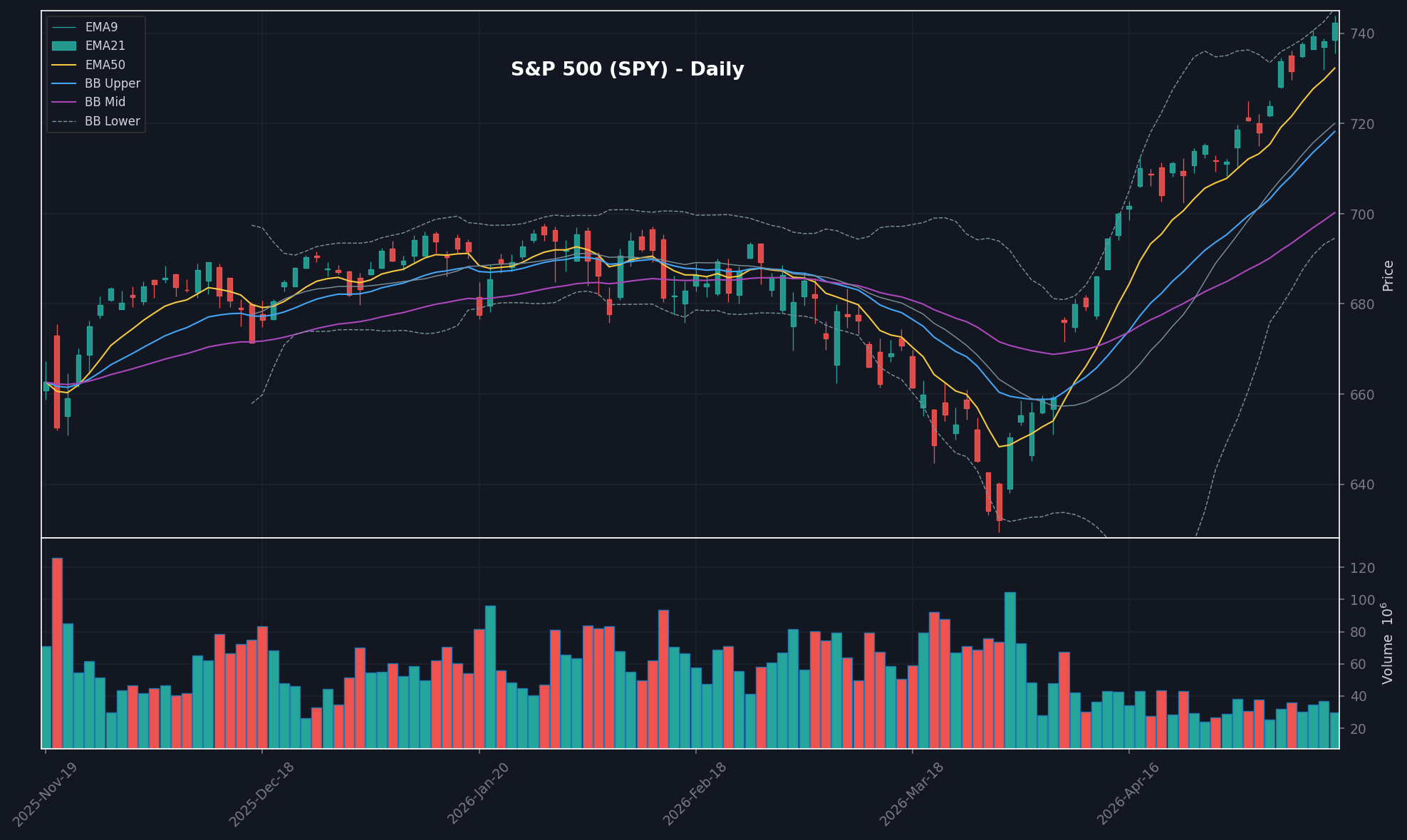Click the tallest teal volume bar near 105
Screen dimensions: 1407x840
[1009, 670]
